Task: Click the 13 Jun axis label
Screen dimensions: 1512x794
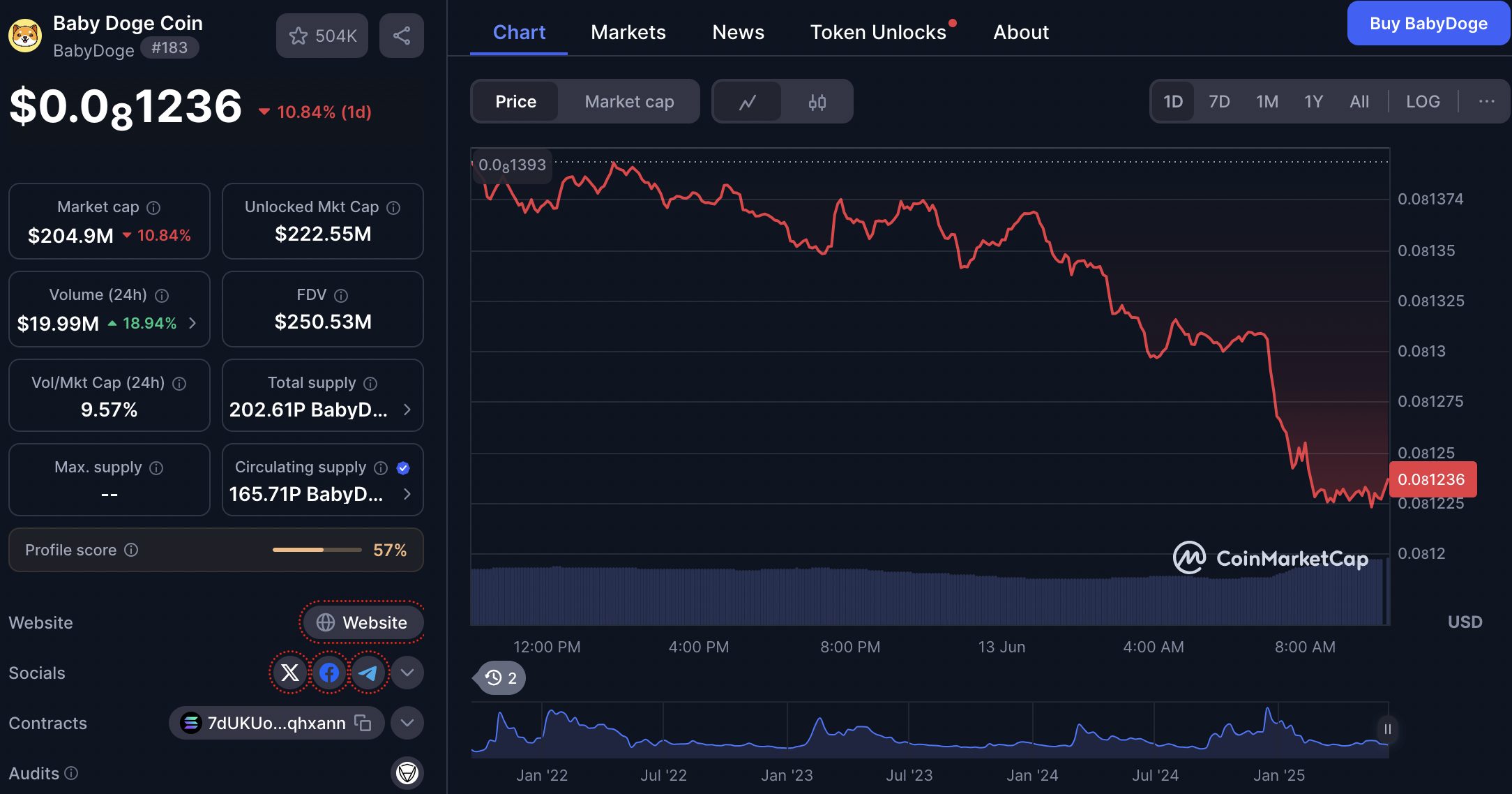Action: [x=1001, y=647]
